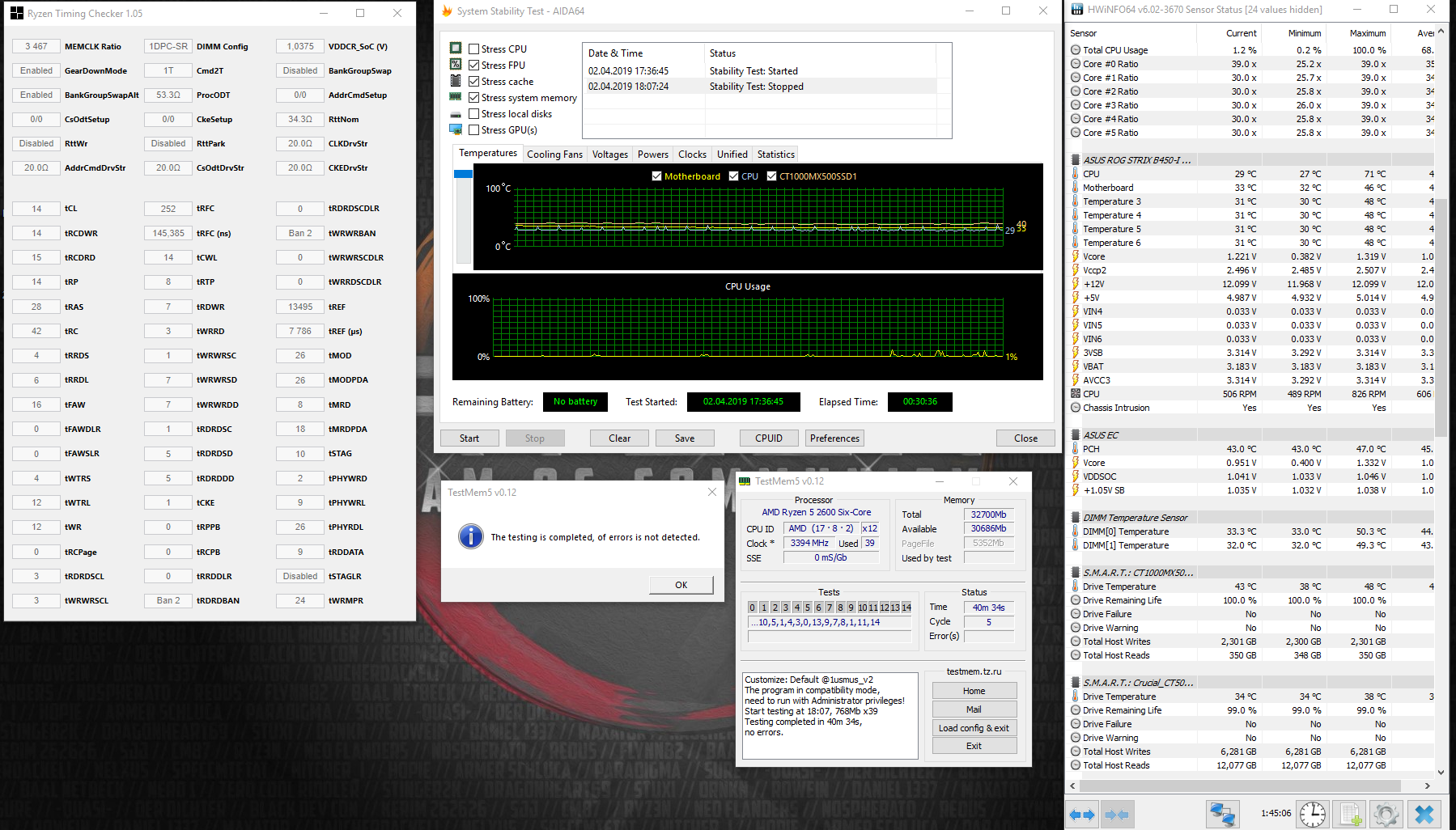Viewport: 1456px width, 830px height.
Task: Show the Statistics tab
Action: pos(776,155)
